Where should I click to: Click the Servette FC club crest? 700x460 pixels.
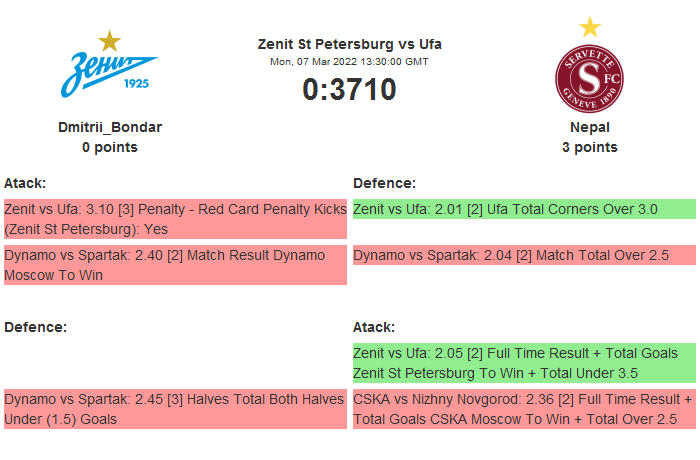tap(590, 79)
